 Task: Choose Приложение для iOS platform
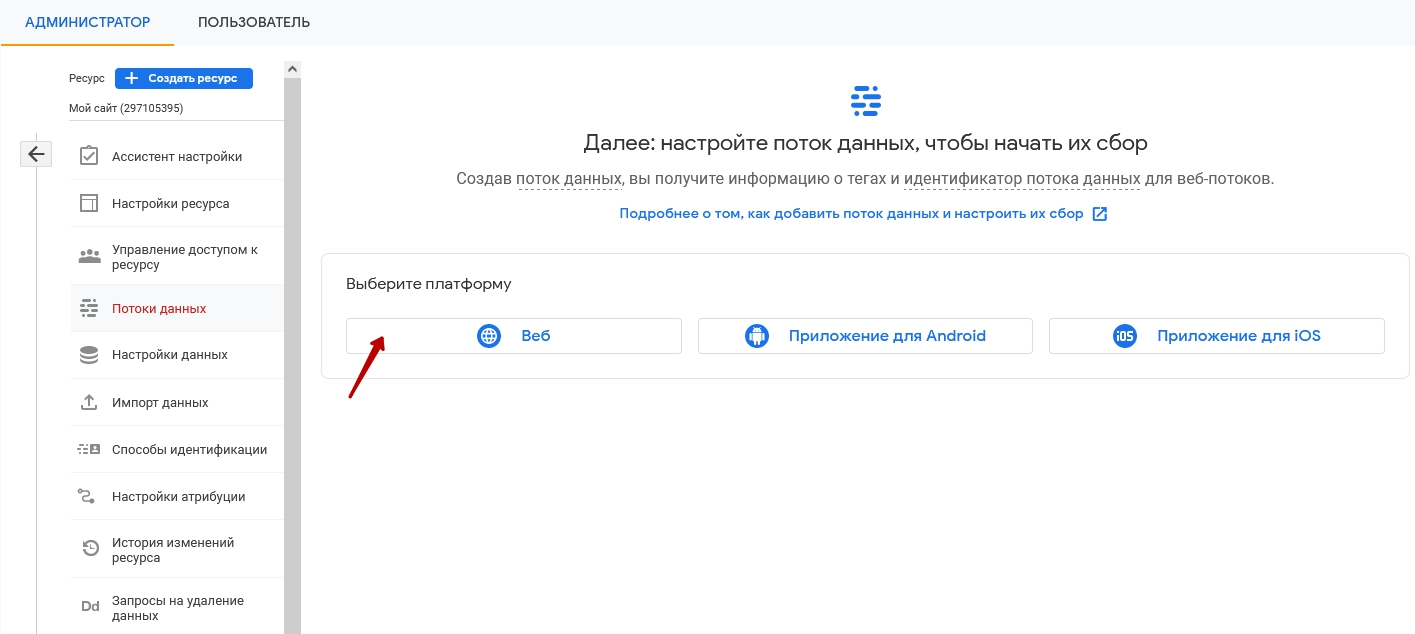point(1216,336)
